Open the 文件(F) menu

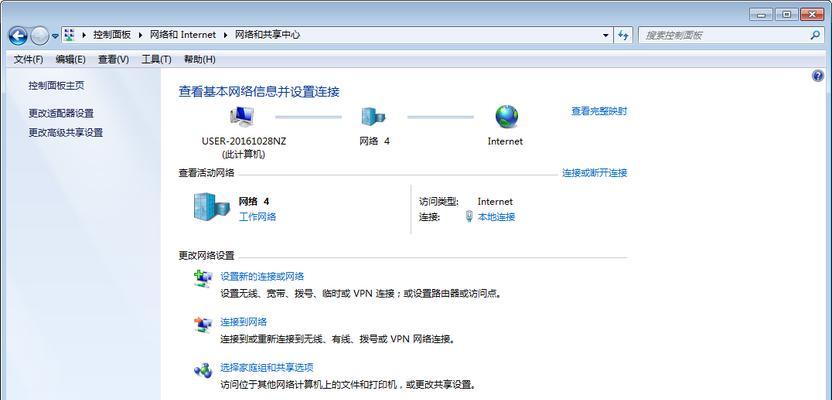coord(28,59)
